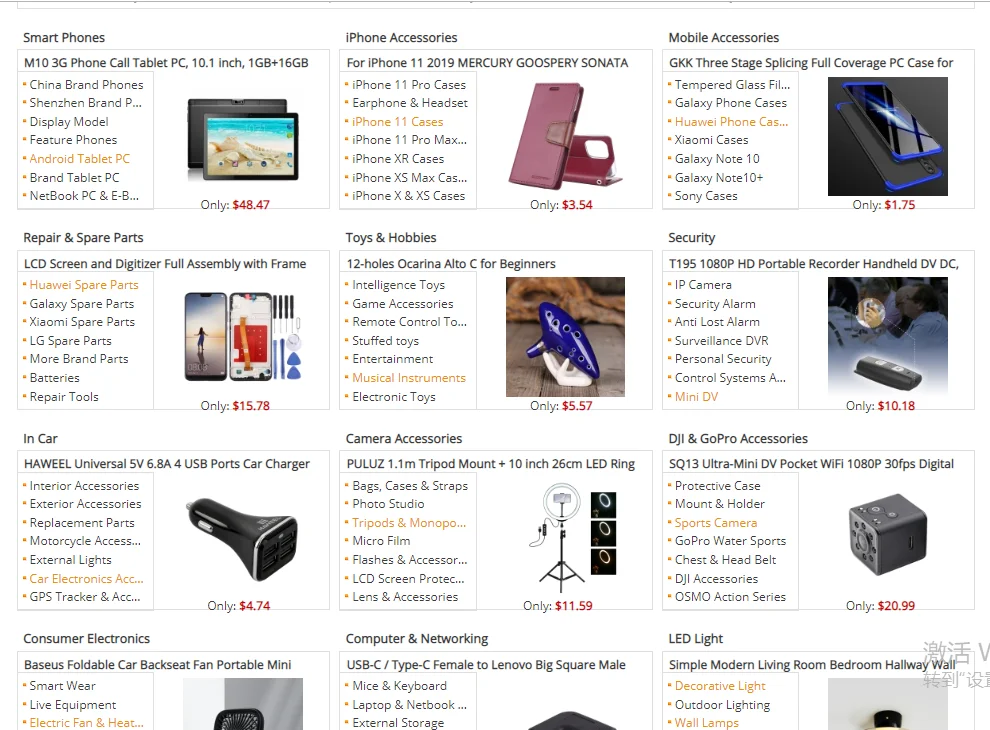Click the Smart Phones section heading
This screenshot has height=730, width=990.
coord(64,38)
